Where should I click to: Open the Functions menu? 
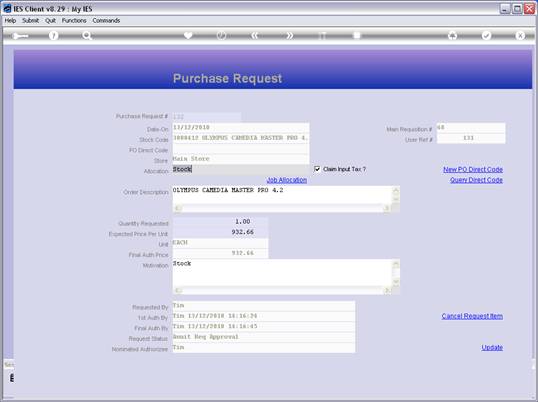point(74,21)
